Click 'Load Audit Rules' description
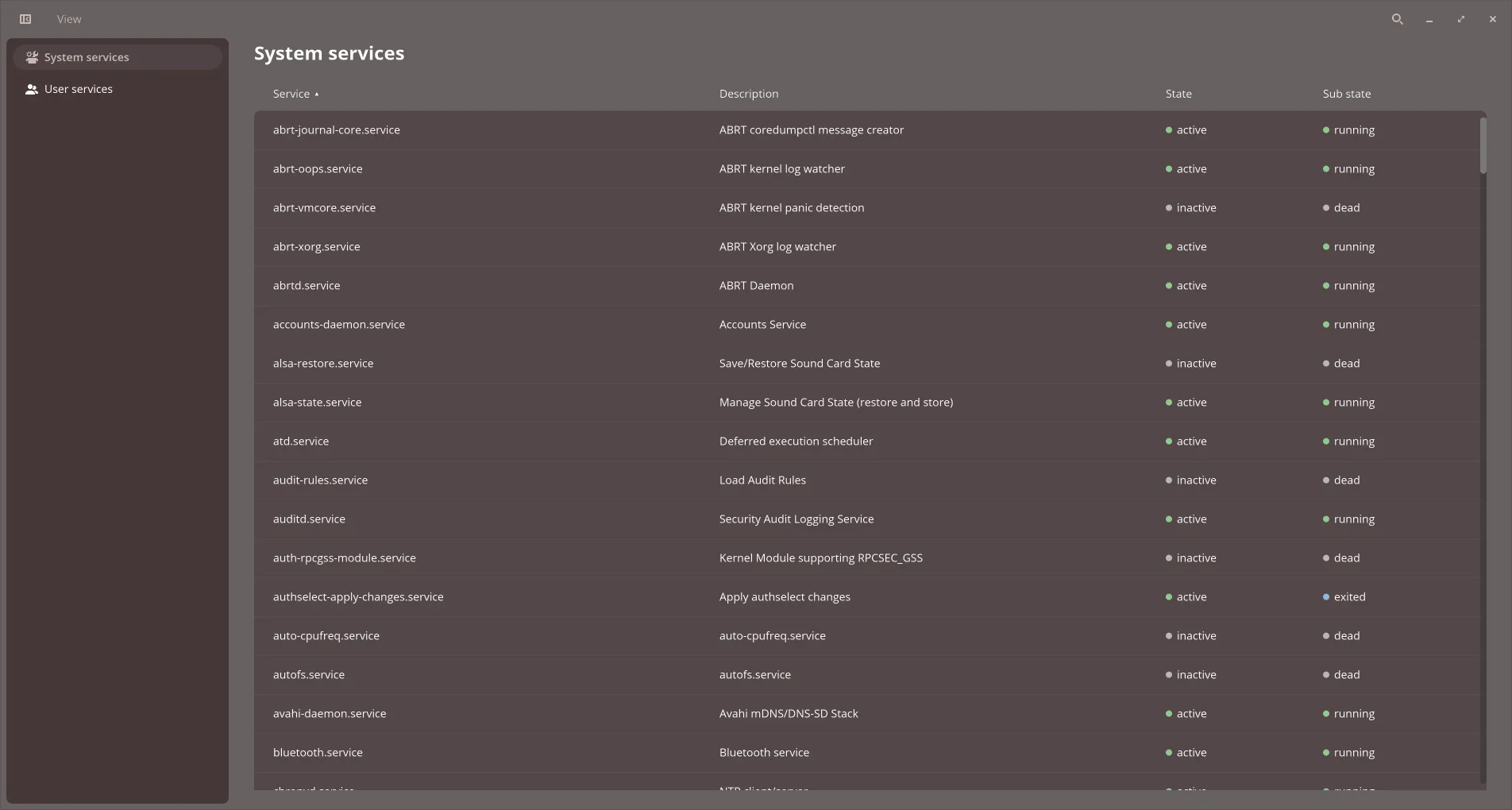1512x810 pixels. coord(762,480)
